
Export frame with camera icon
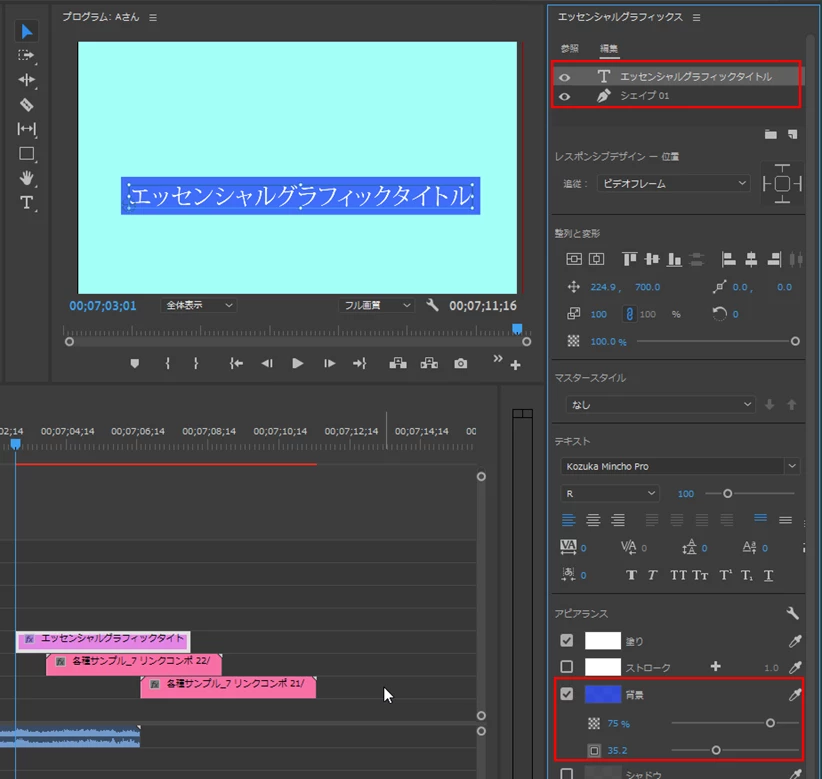(x=461, y=363)
